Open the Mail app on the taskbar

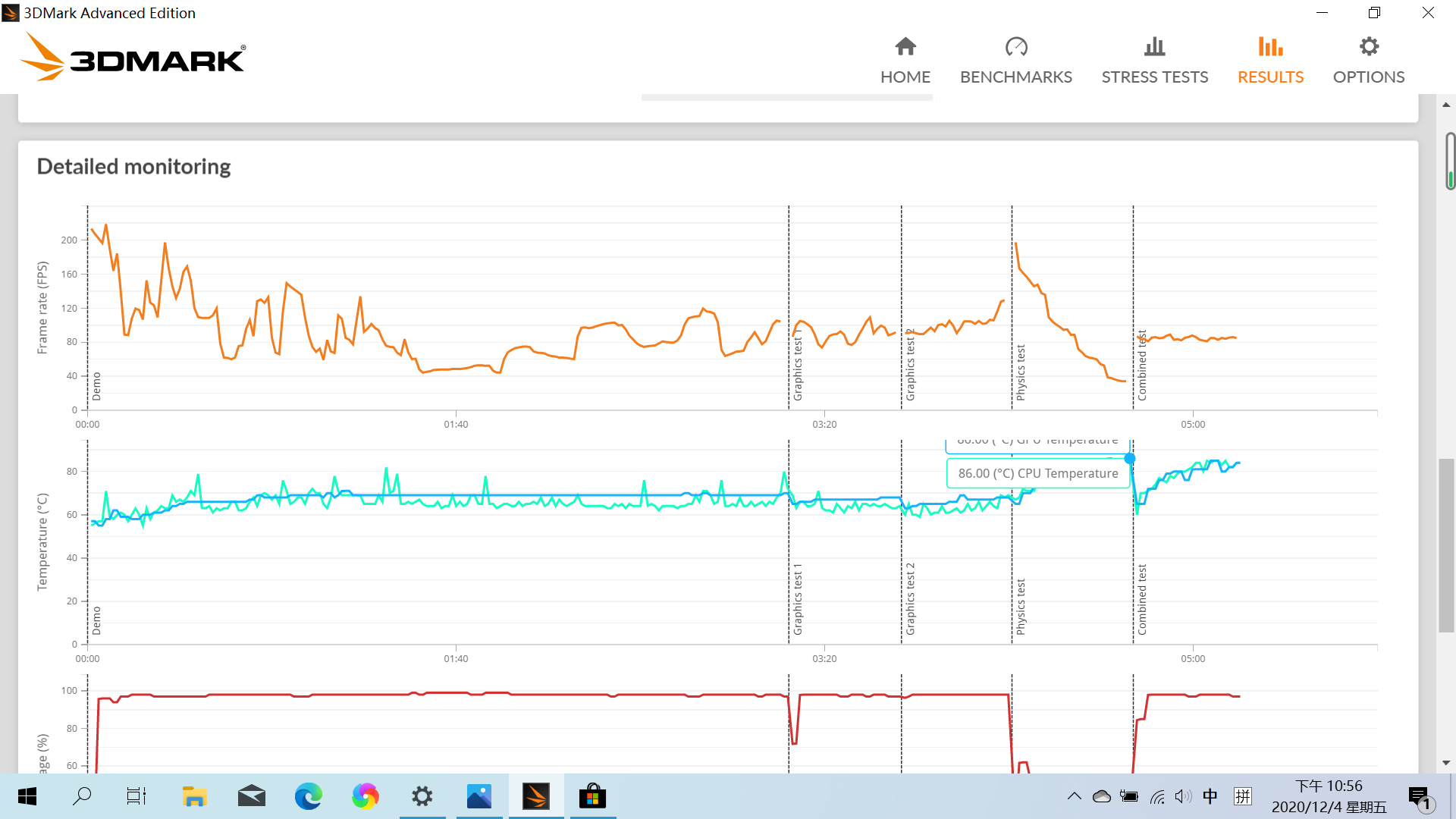[x=252, y=796]
